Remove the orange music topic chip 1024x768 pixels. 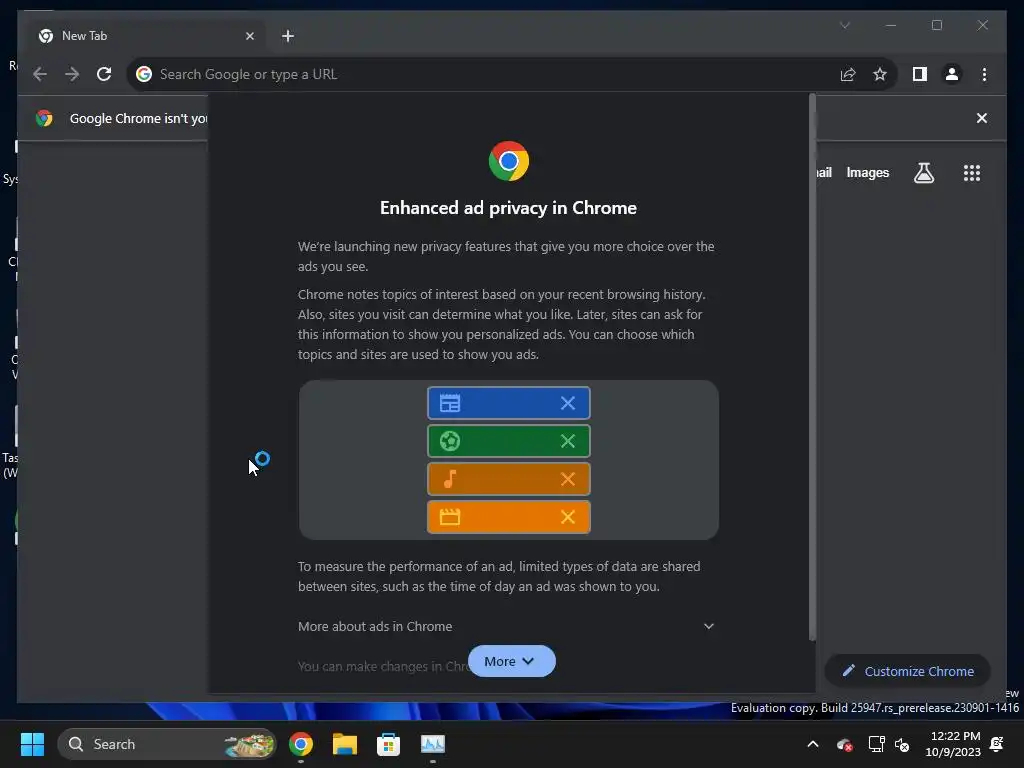pyautogui.click(x=568, y=479)
